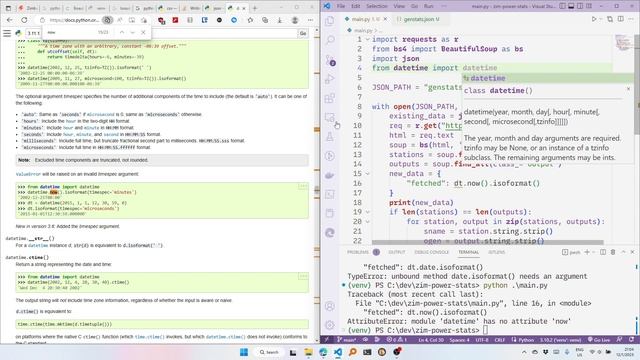Collapse the fold arrow at line 15
The height and width of the screenshot is (360, 640).
(367, 174)
